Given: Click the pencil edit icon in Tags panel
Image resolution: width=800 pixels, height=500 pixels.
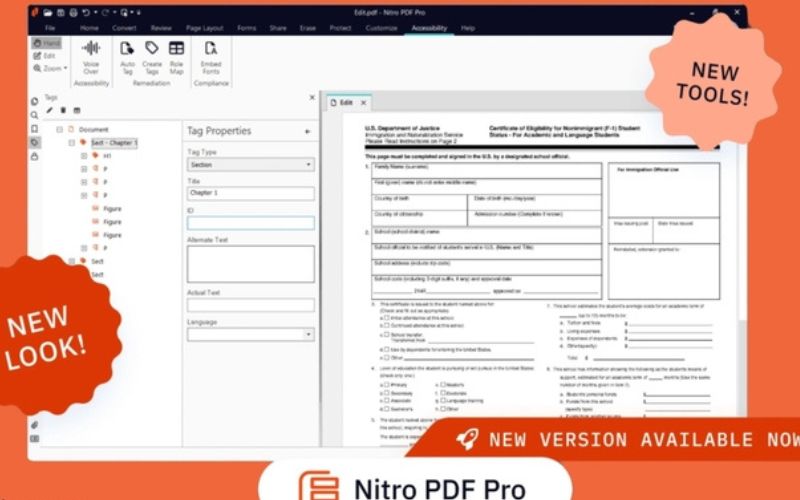Looking at the screenshot, I should click(x=49, y=110).
